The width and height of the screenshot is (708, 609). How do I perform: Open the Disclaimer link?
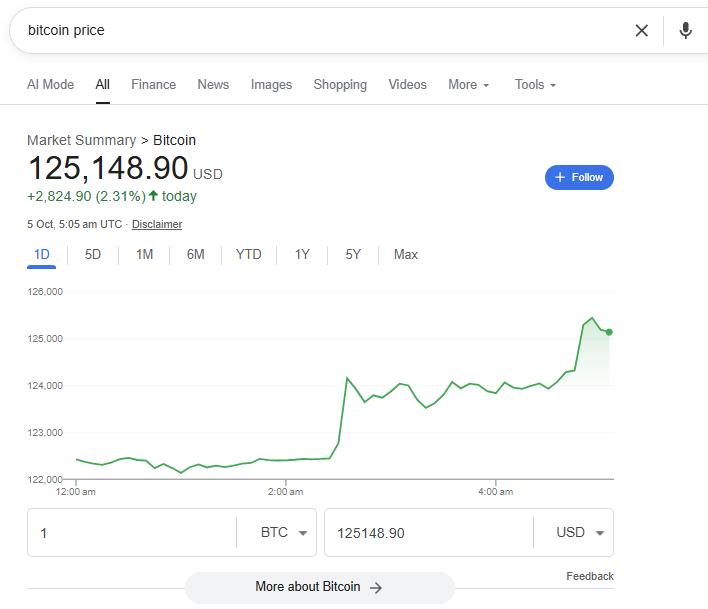click(157, 224)
